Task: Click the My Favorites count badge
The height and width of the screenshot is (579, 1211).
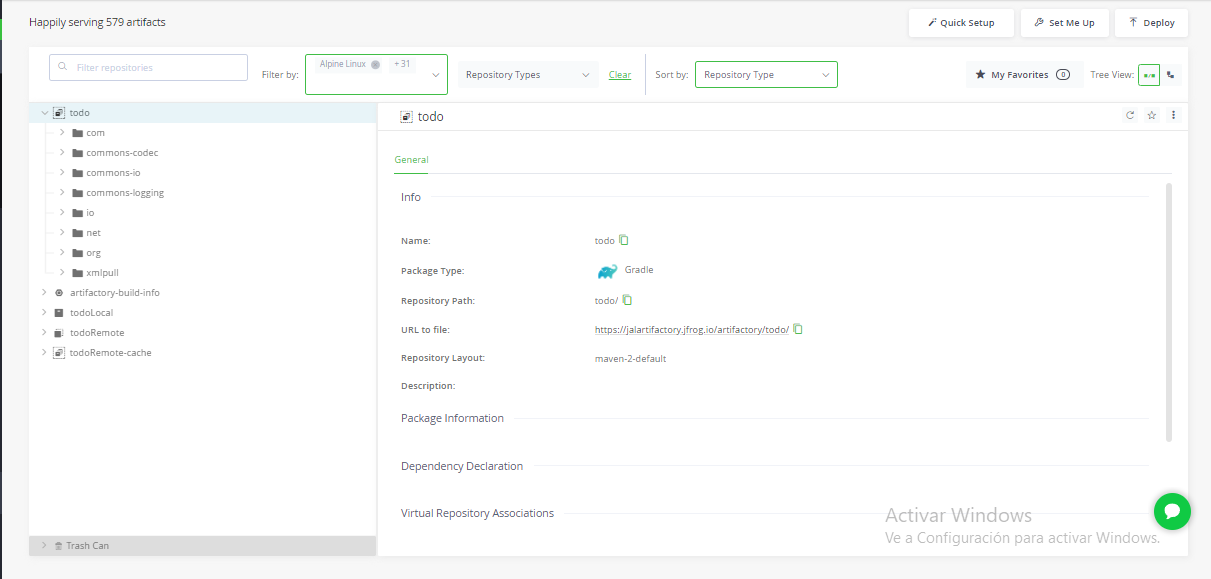Action: (x=1062, y=75)
